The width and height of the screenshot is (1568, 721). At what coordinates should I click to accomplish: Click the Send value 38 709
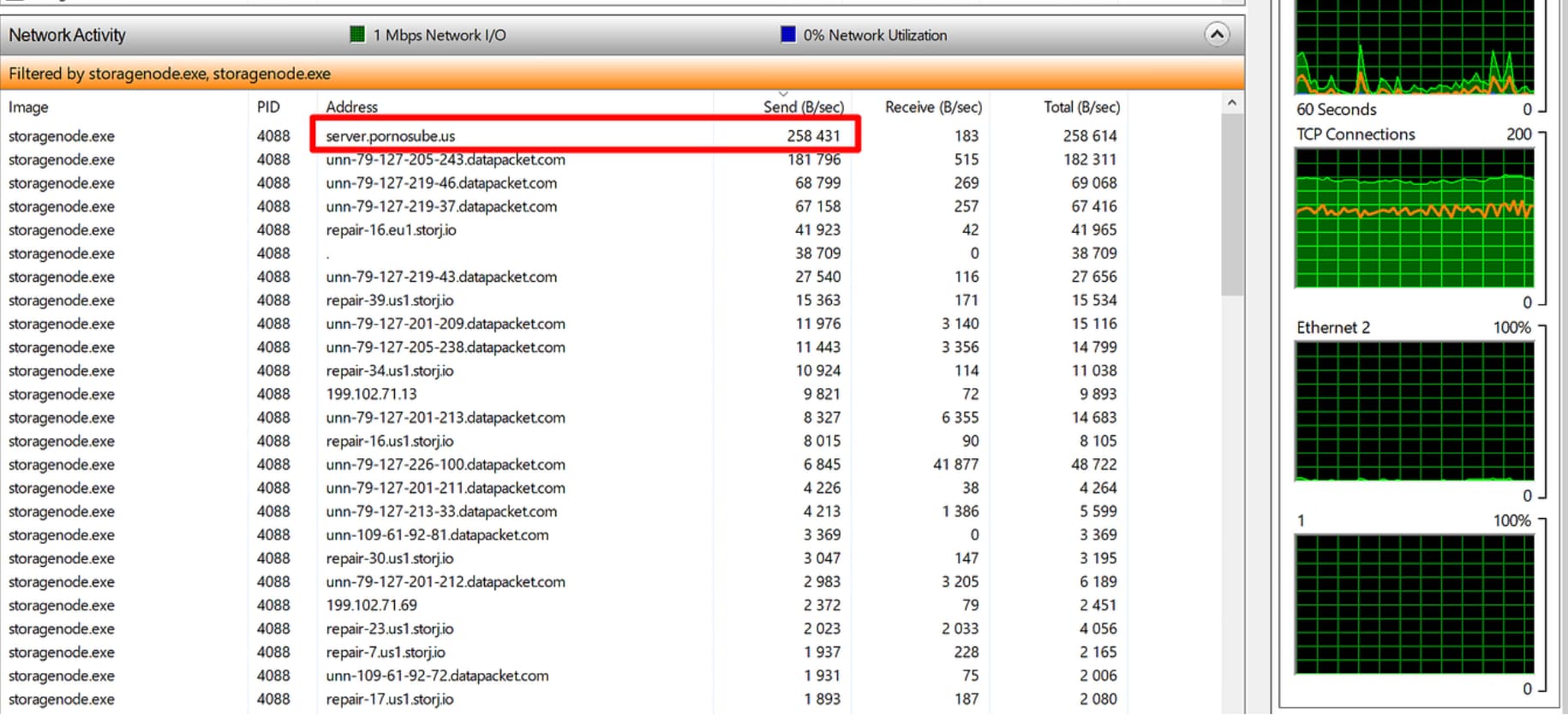click(x=818, y=253)
